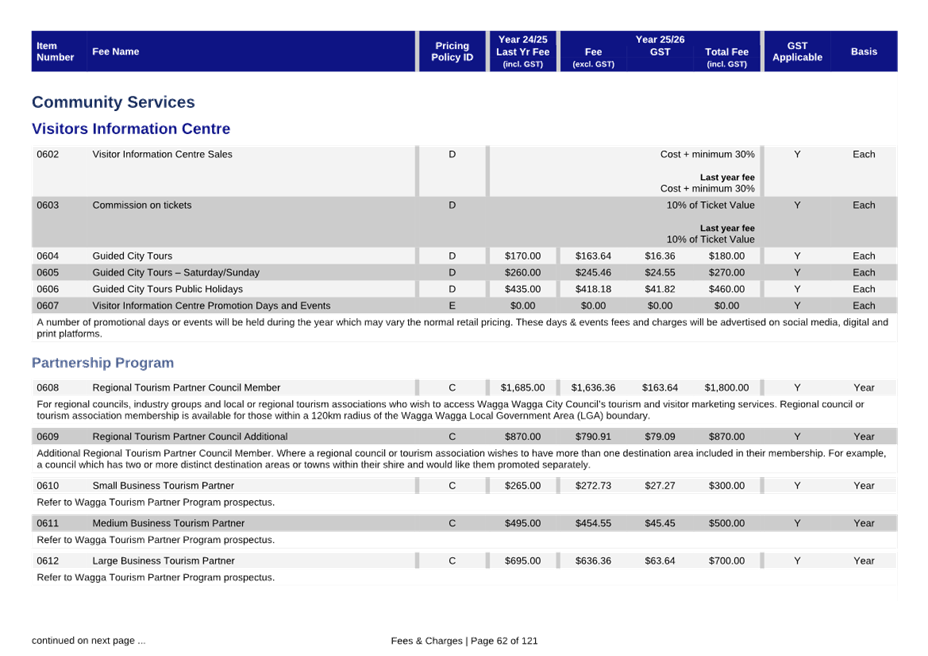The height and width of the screenshot is (656, 928).
Task: Click the $460.00 total fee
Action: [x=727, y=289]
